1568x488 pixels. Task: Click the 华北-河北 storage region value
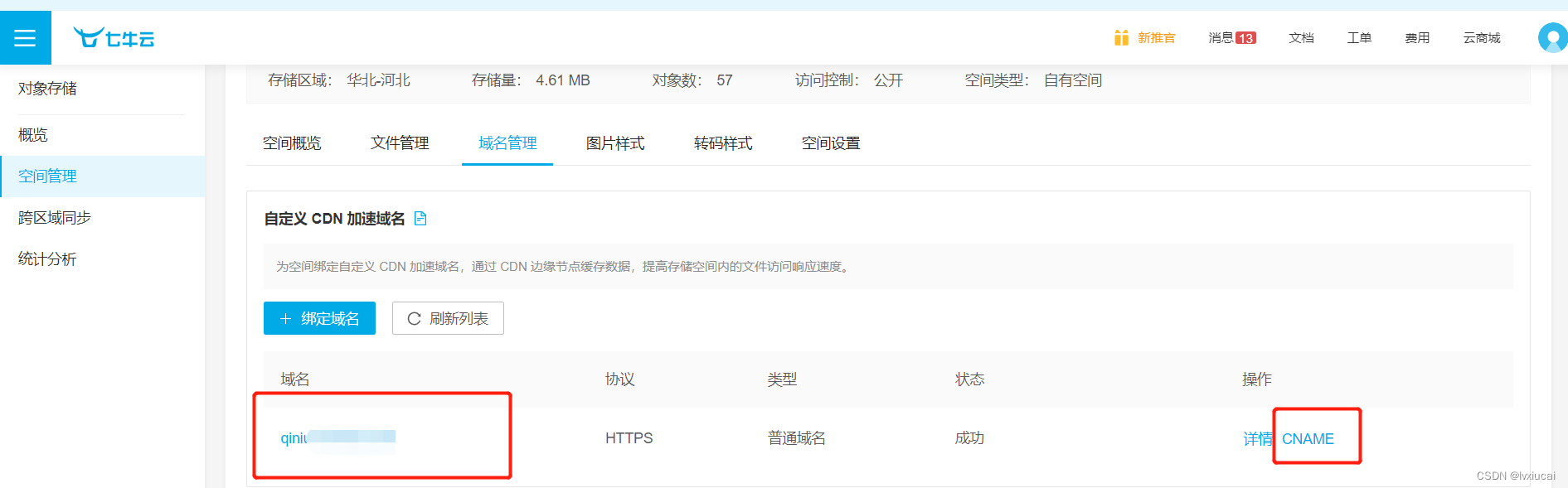click(378, 80)
